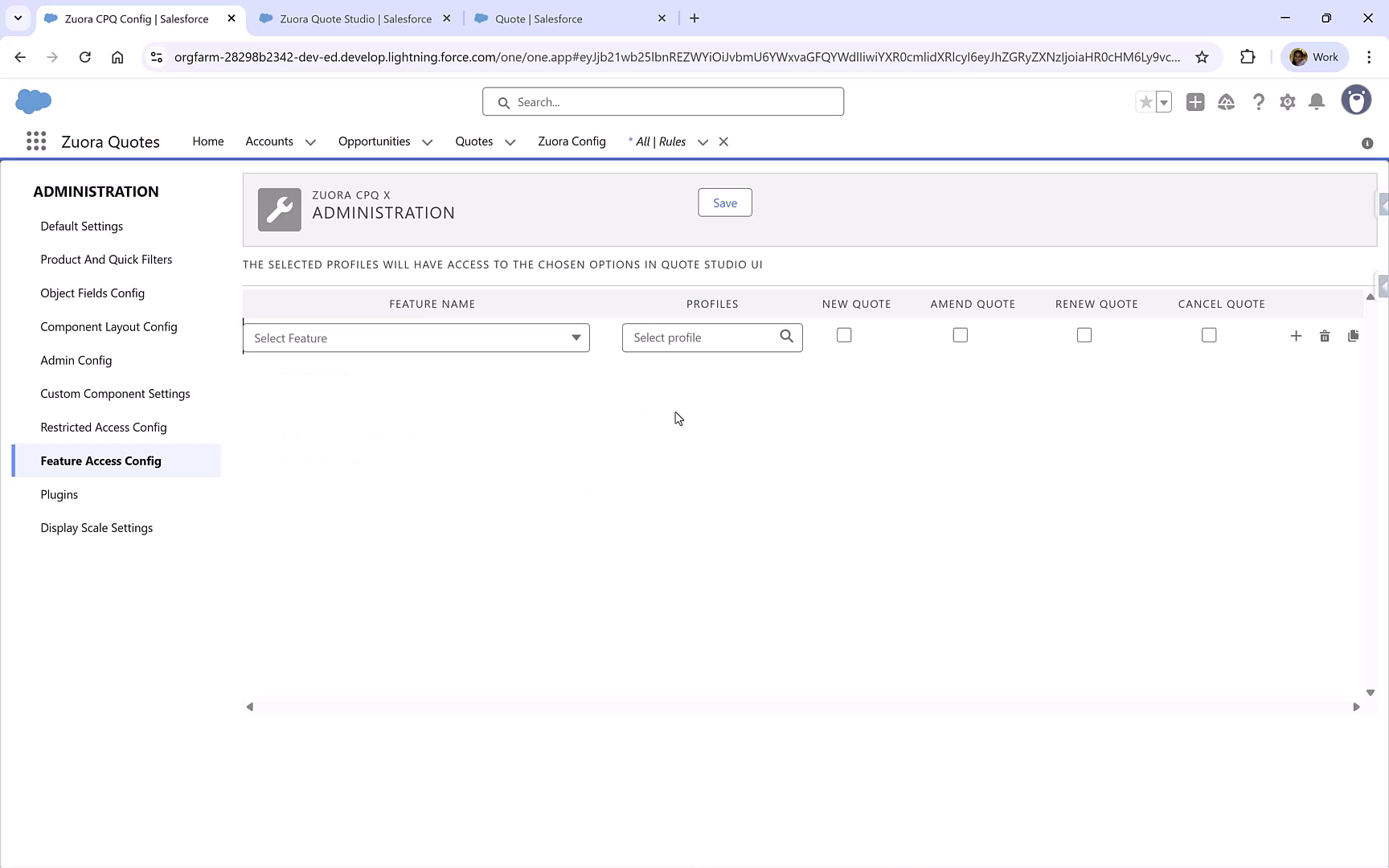Click the plus icon to add a feature row
1389x868 pixels.
click(1296, 335)
